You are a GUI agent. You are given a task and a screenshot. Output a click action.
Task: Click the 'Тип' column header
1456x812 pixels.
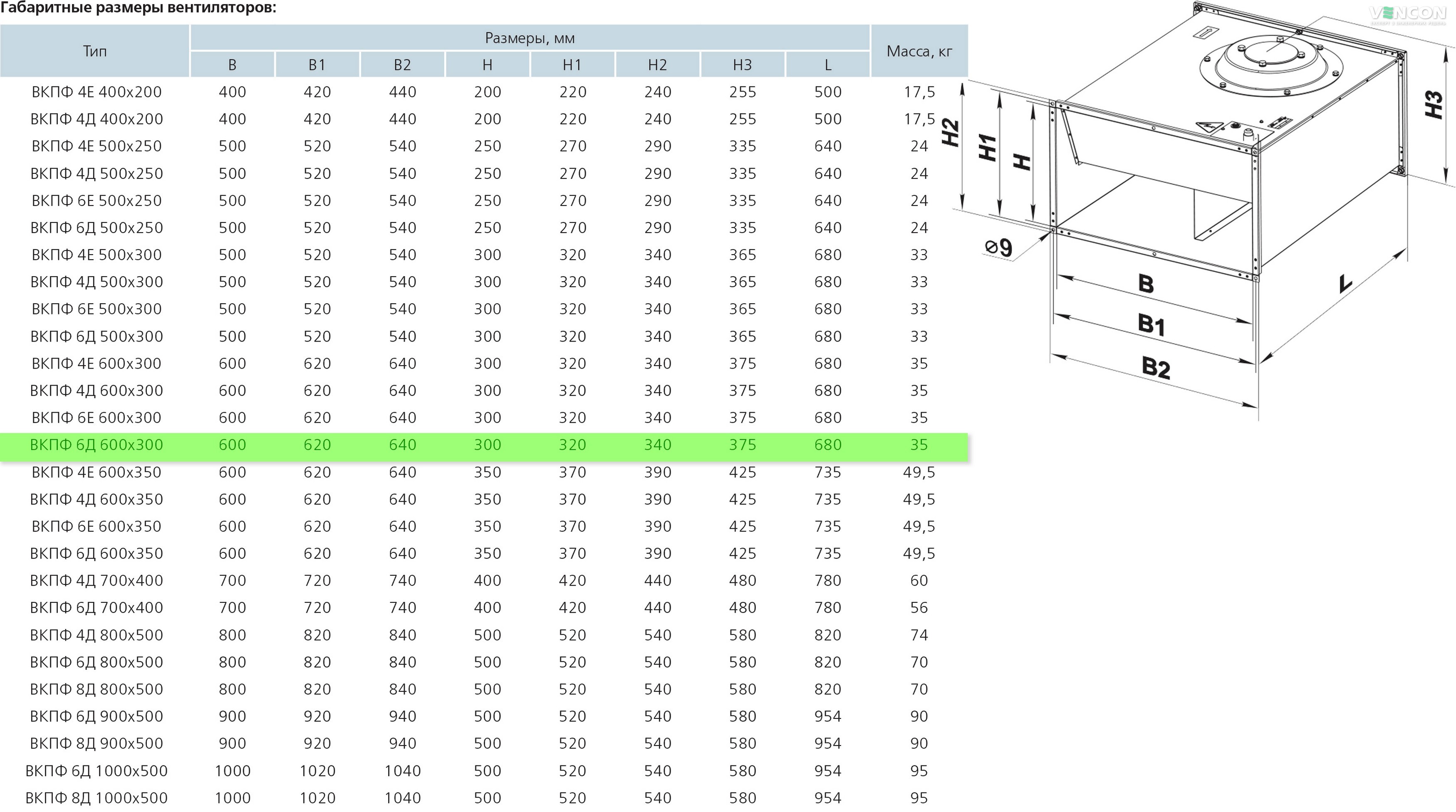(94, 51)
